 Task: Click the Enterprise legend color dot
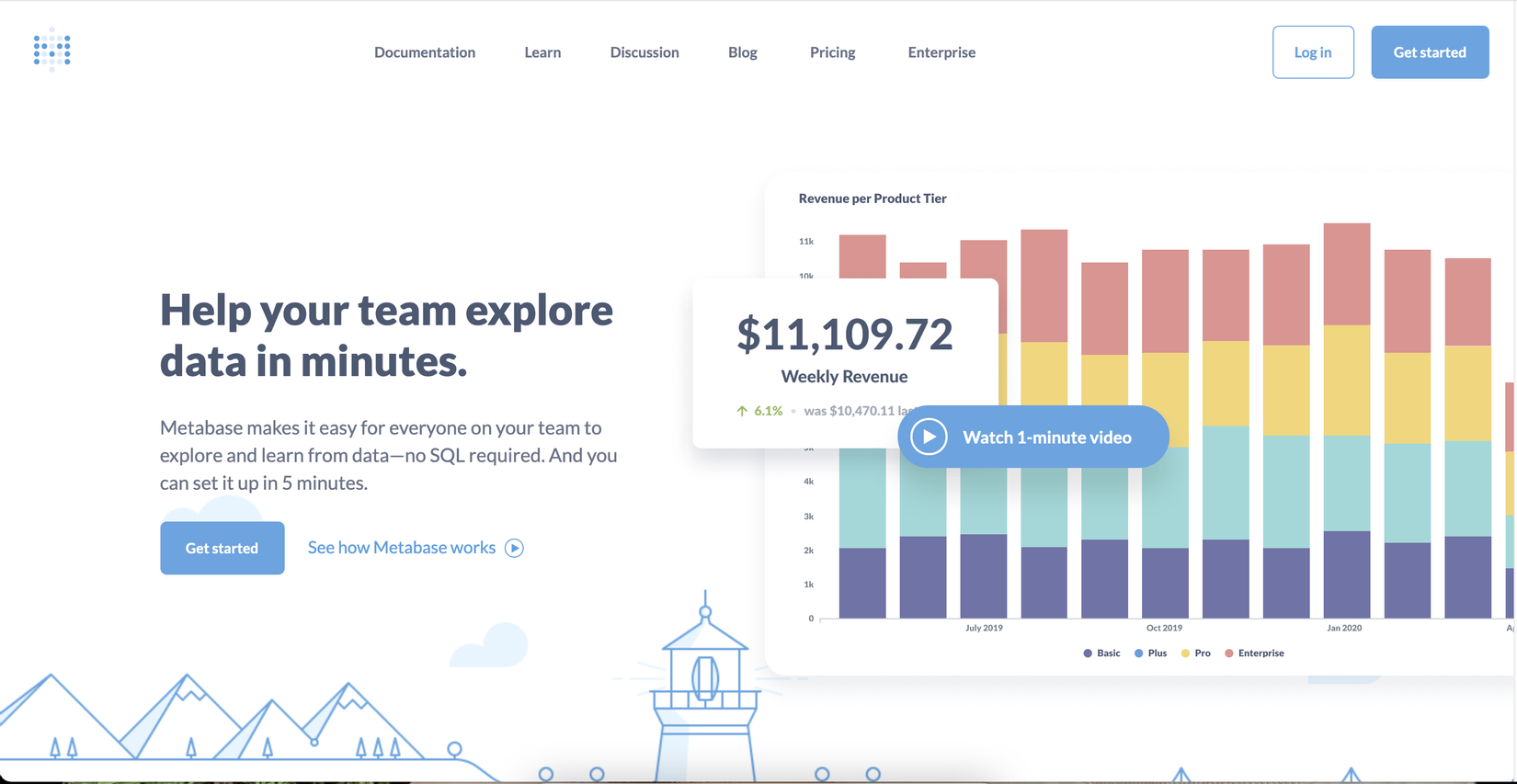(x=1228, y=653)
